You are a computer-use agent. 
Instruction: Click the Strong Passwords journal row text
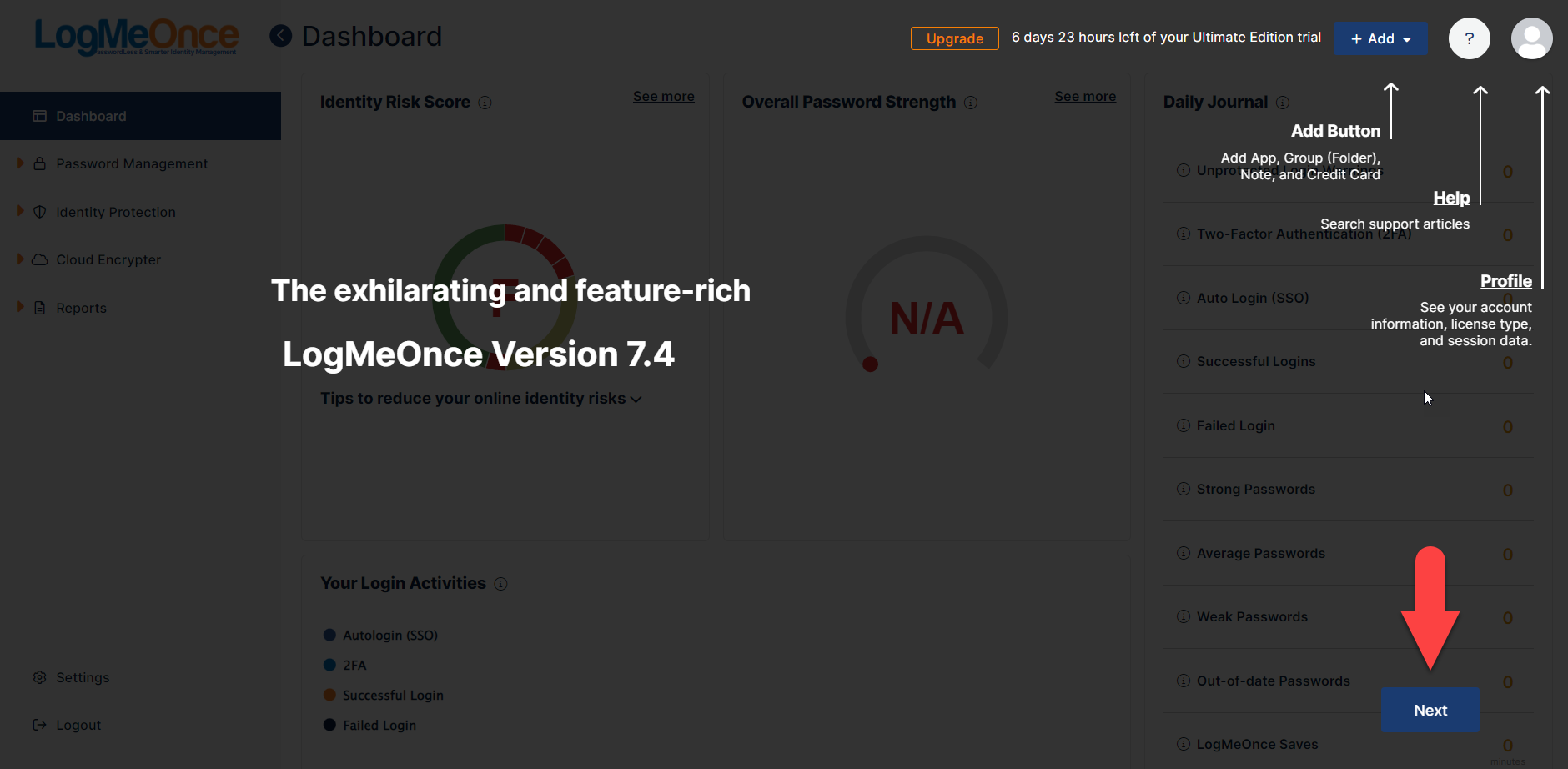[1255, 489]
